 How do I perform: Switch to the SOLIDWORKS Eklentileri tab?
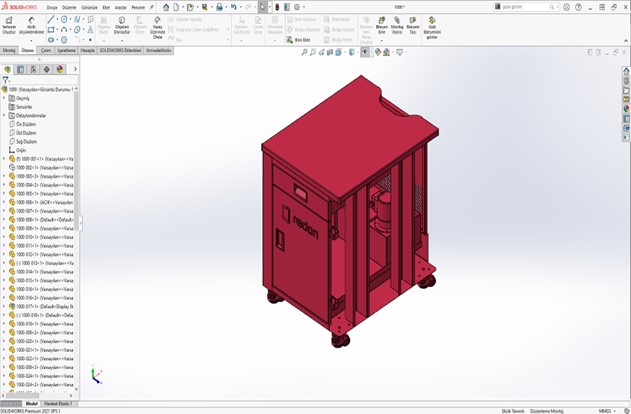[121, 49]
